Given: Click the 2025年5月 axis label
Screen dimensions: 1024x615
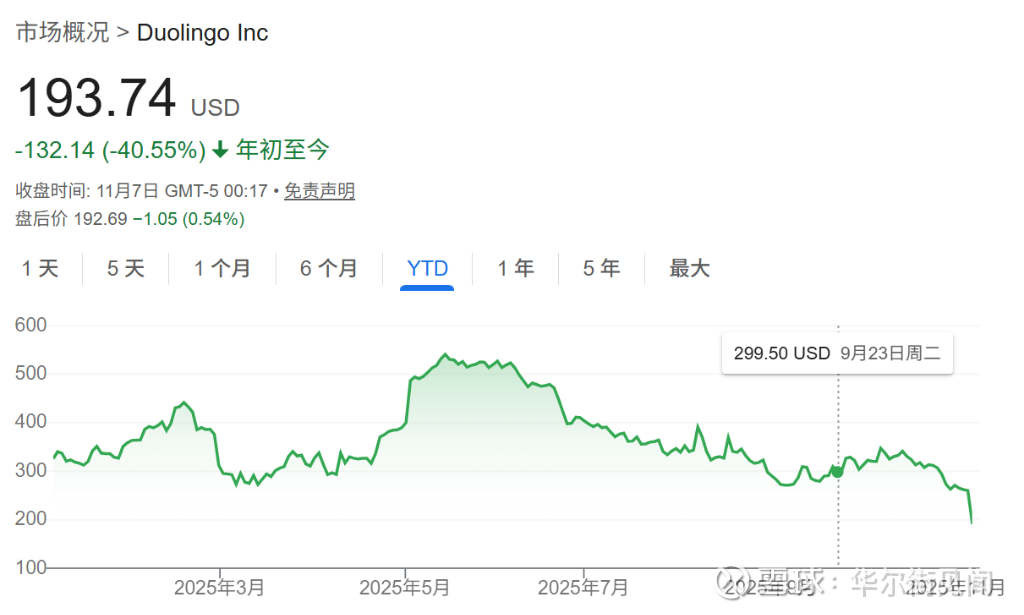Looking at the screenshot, I should point(405,587).
